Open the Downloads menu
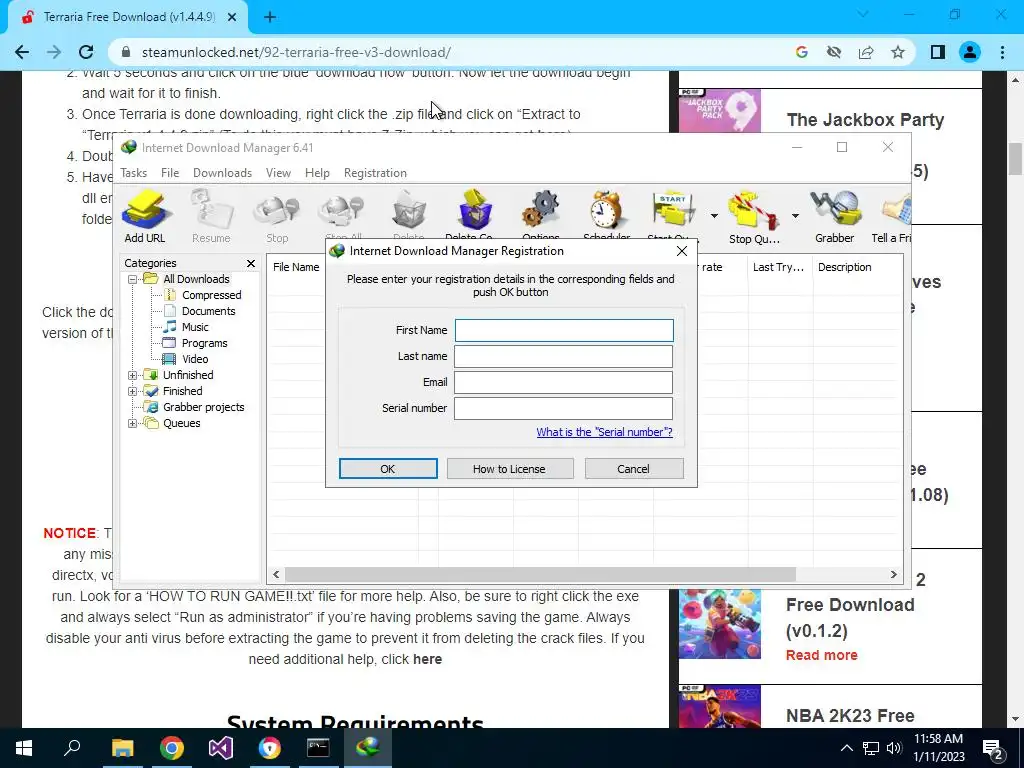Viewport: 1024px width, 768px height. point(222,173)
